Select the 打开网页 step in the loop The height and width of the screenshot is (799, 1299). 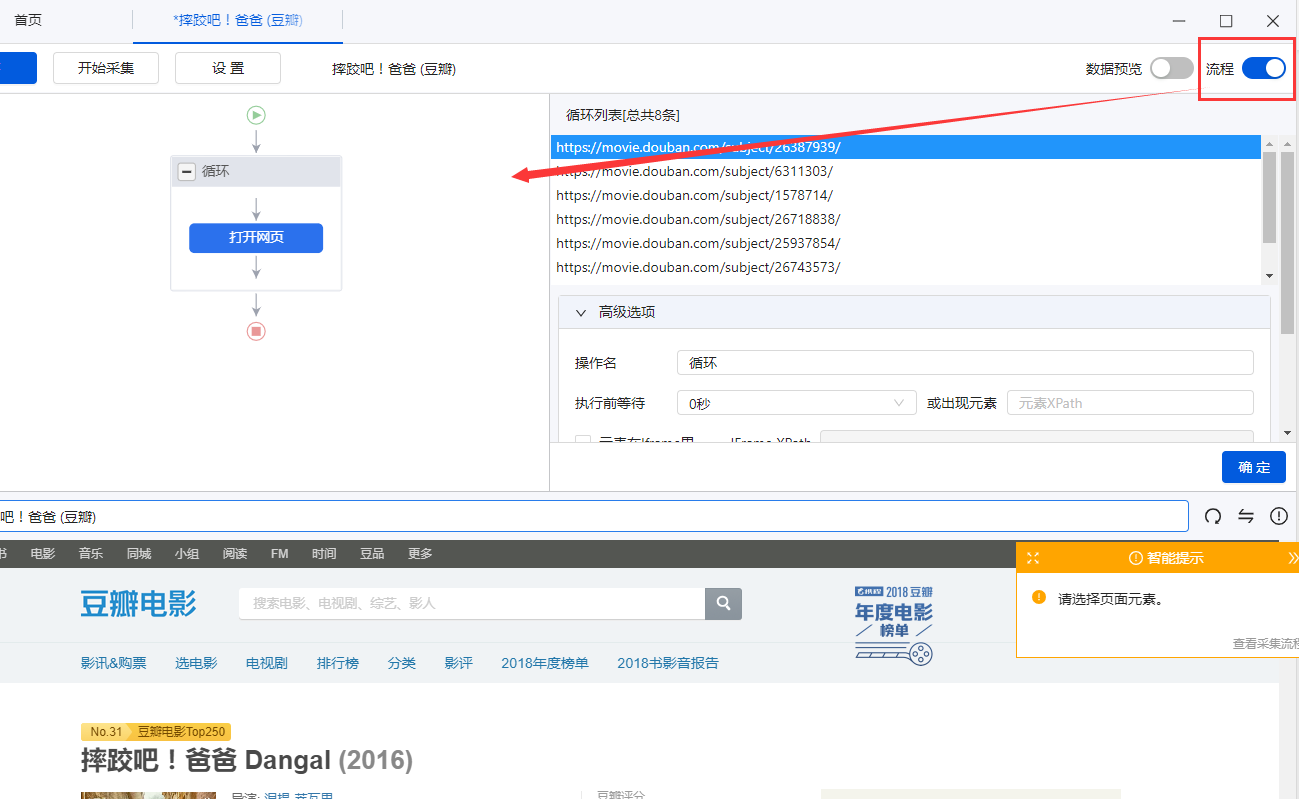click(x=256, y=238)
